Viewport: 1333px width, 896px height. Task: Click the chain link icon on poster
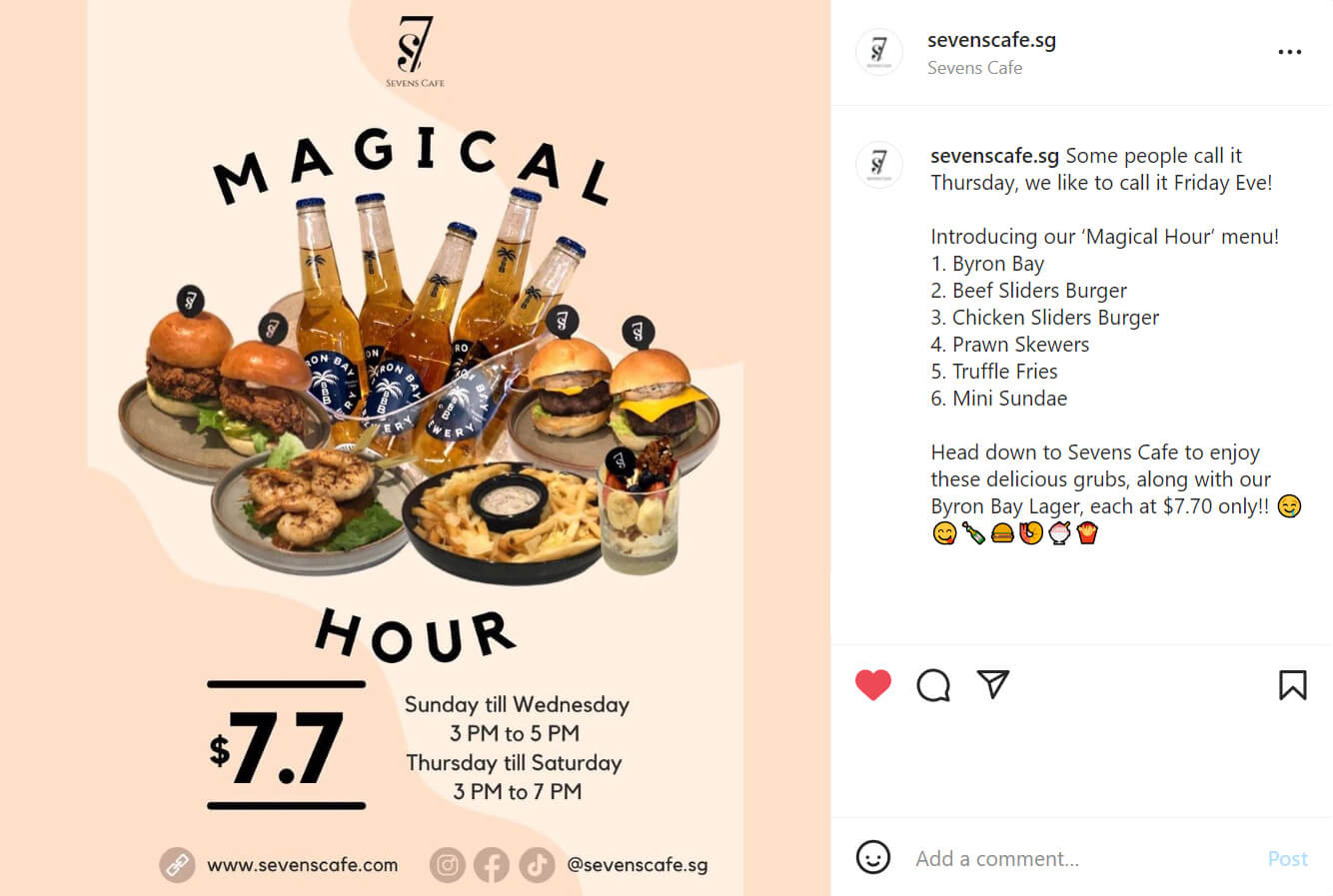(x=178, y=865)
